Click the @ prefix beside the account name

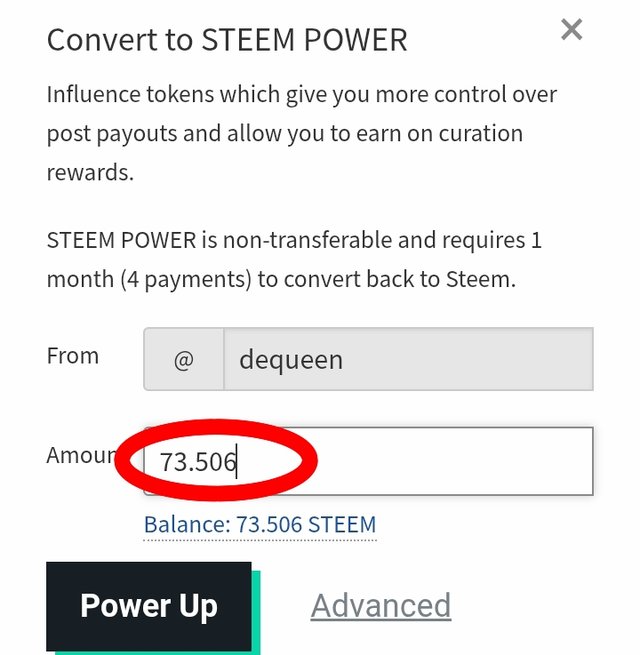point(183,359)
